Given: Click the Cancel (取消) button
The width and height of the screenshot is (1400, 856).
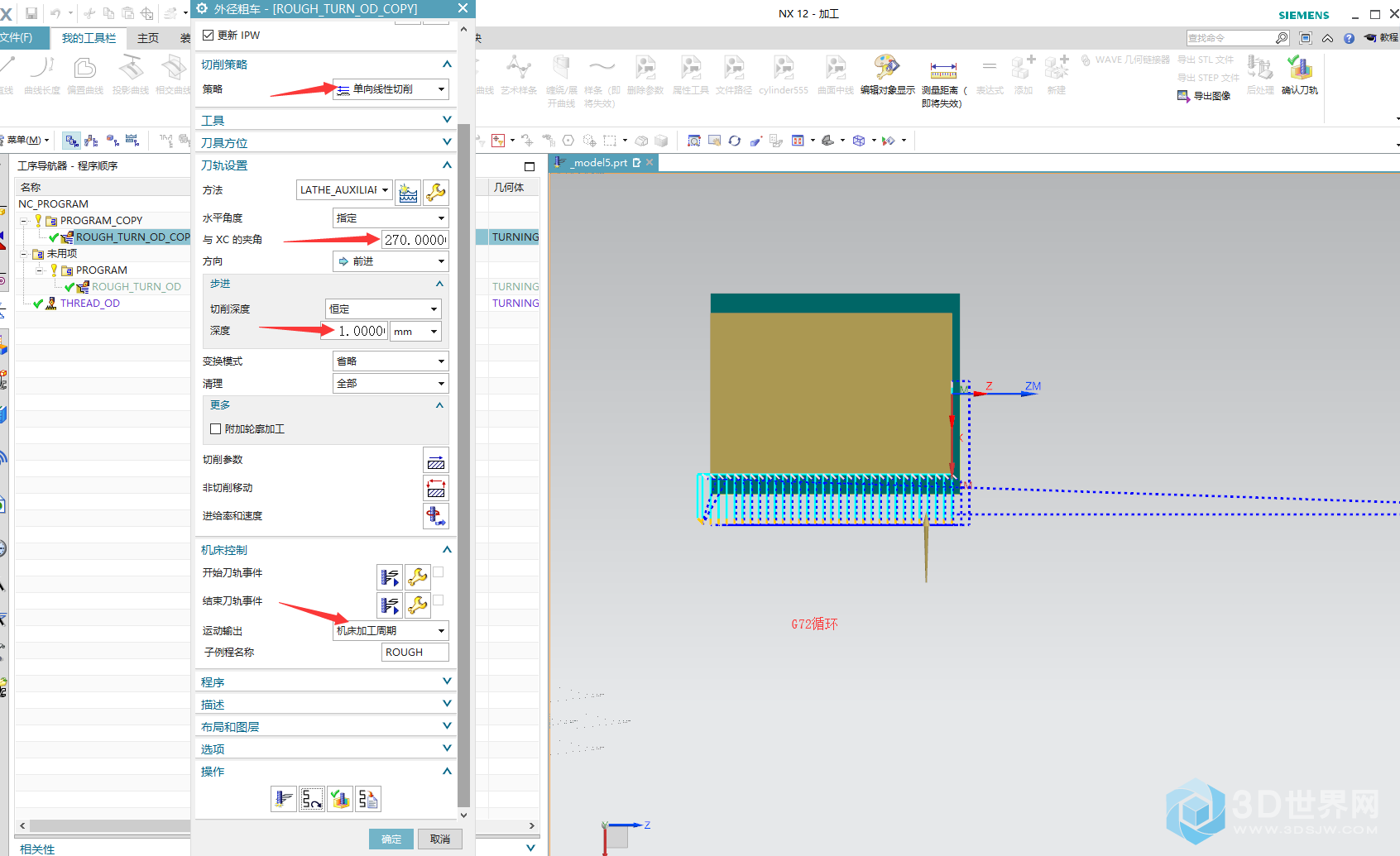Looking at the screenshot, I should tap(440, 839).
